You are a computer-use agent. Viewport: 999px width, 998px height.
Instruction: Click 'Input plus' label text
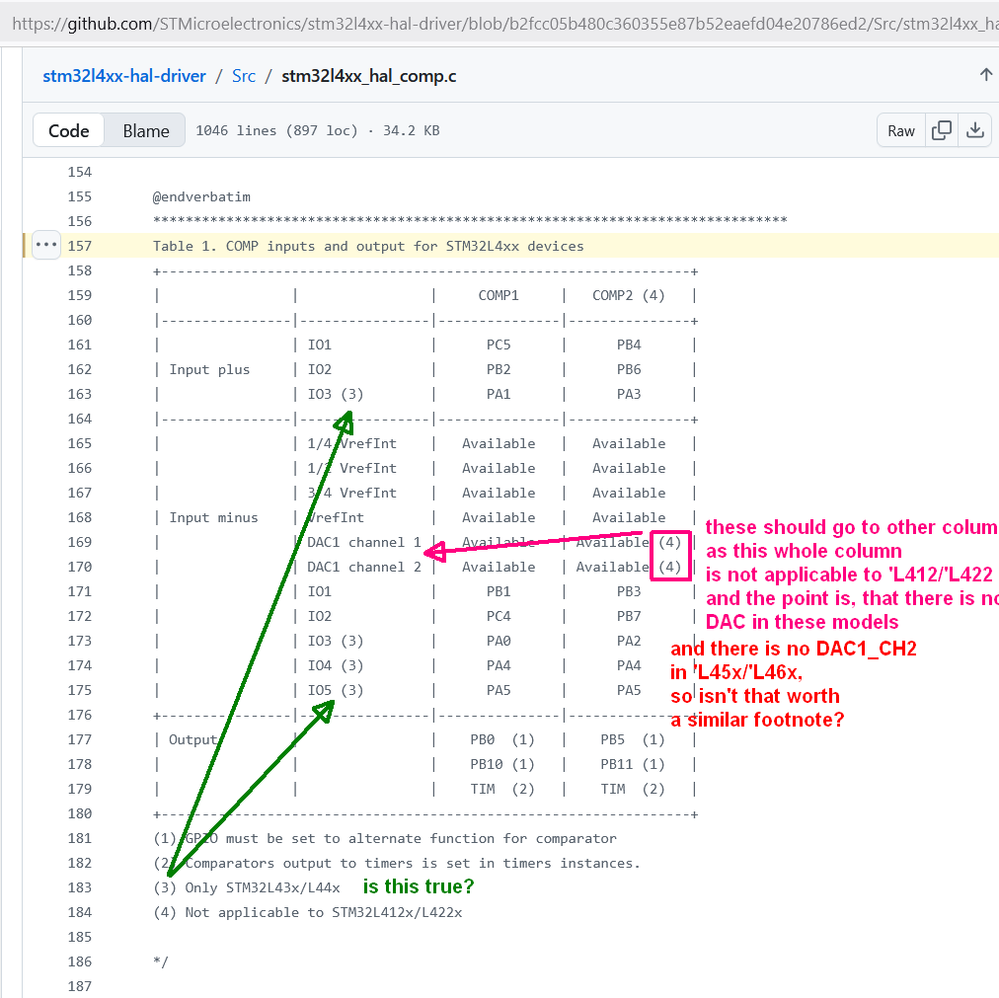pyautogui.click(x=210, y=370)
